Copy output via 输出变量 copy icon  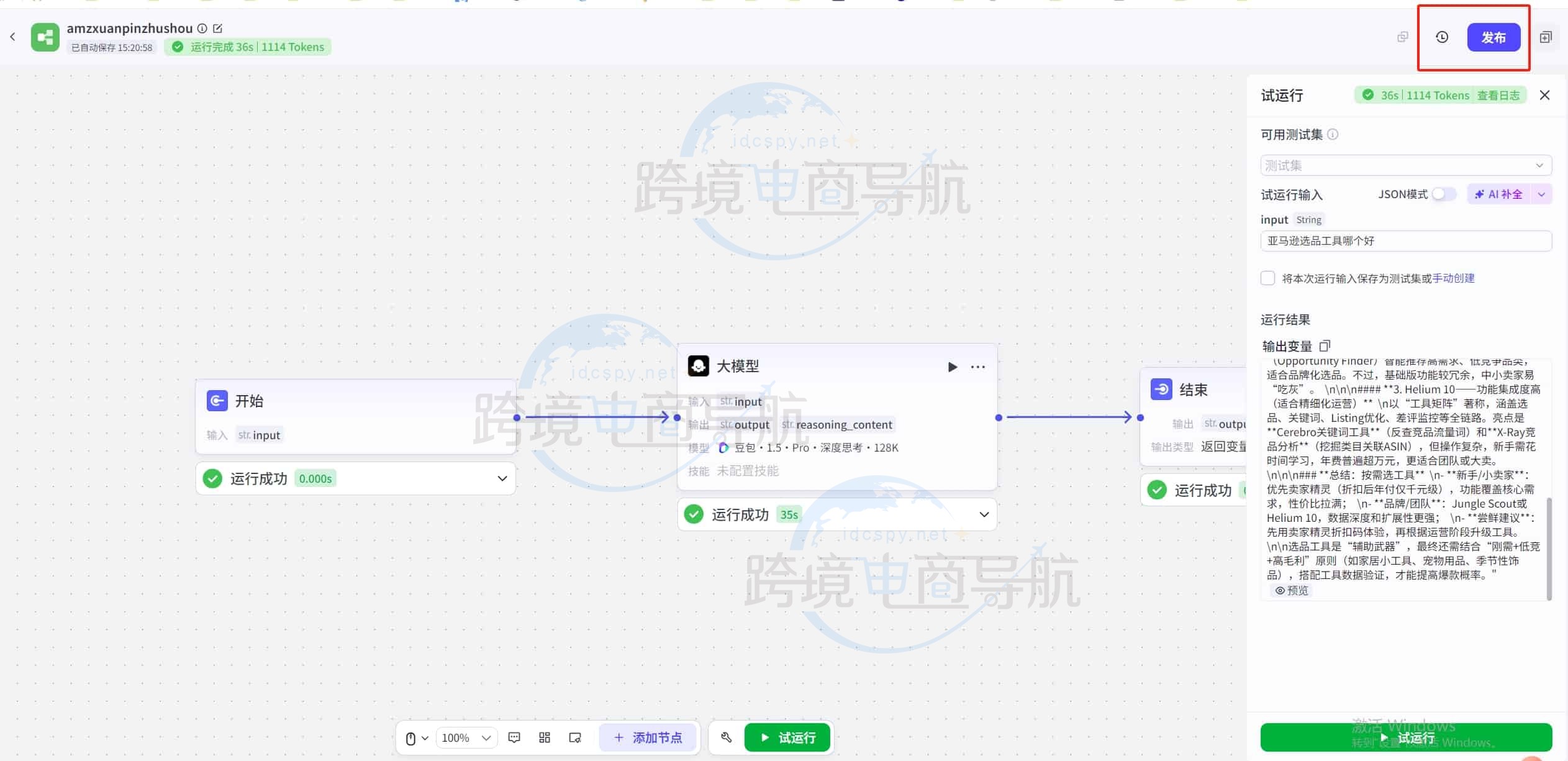pyautogui.click(x=1326, y=346)
